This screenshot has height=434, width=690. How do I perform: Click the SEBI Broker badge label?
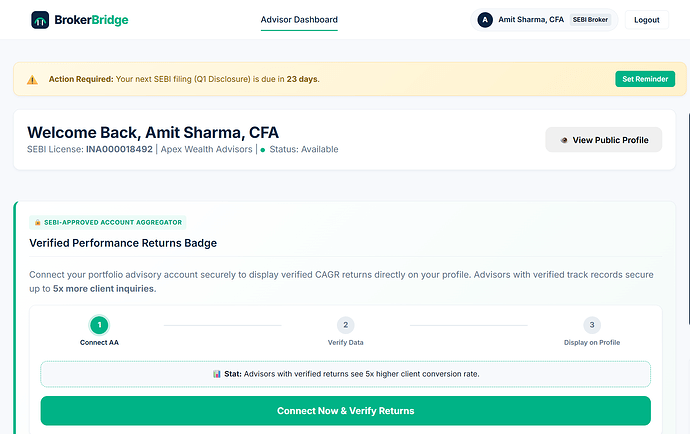(x=590, y=20)
